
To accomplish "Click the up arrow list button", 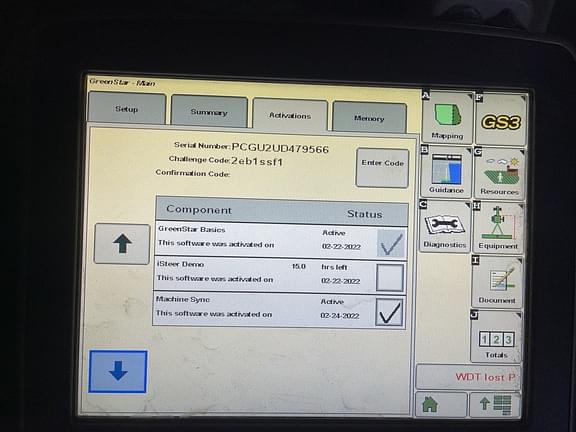I will pos(122,244).
